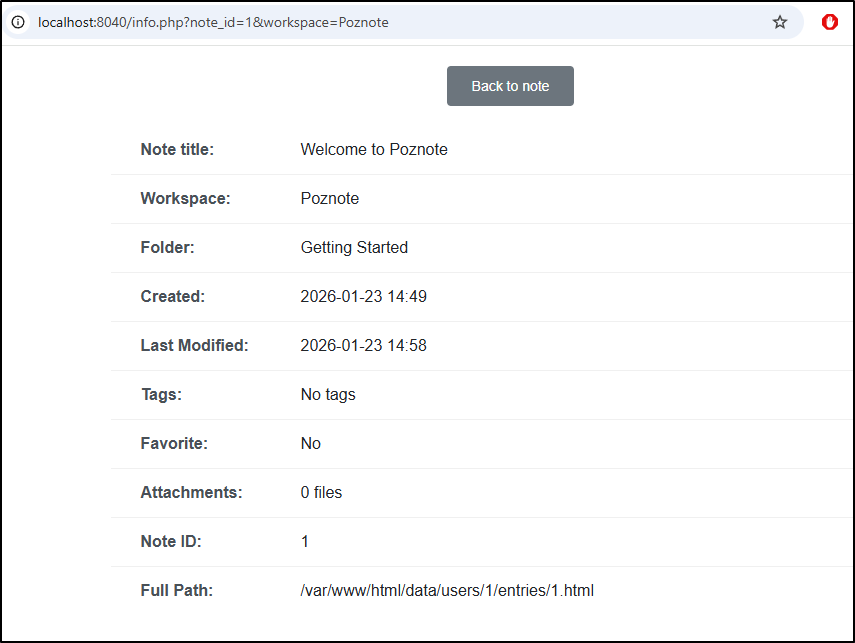
Task: Click the 'Welcome to Poznote' title value
Action: (374, 150)
